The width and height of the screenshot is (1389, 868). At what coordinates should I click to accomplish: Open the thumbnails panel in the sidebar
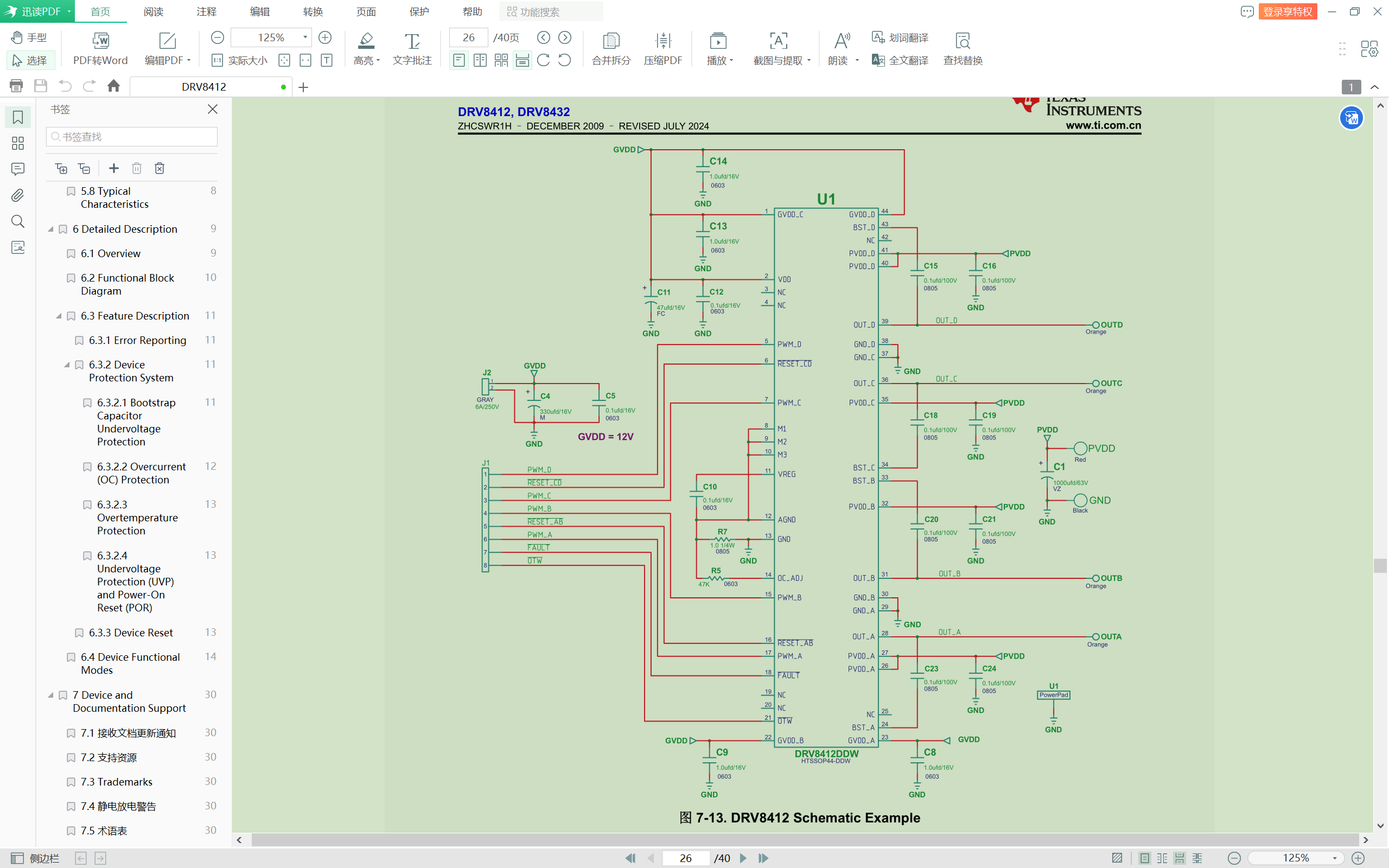point(18,143)
